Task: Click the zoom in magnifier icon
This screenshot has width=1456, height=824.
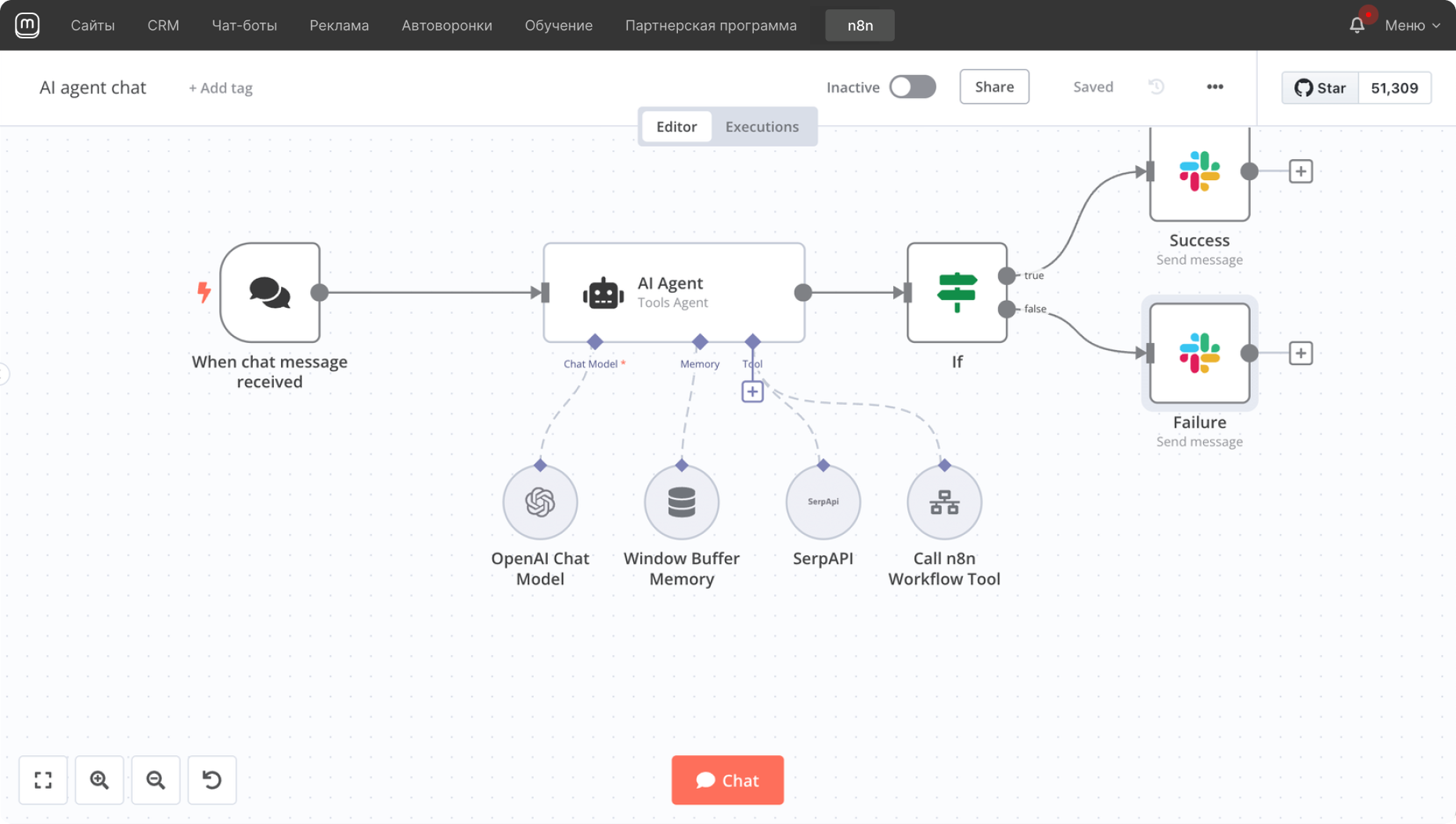Action: pos(99,780)
